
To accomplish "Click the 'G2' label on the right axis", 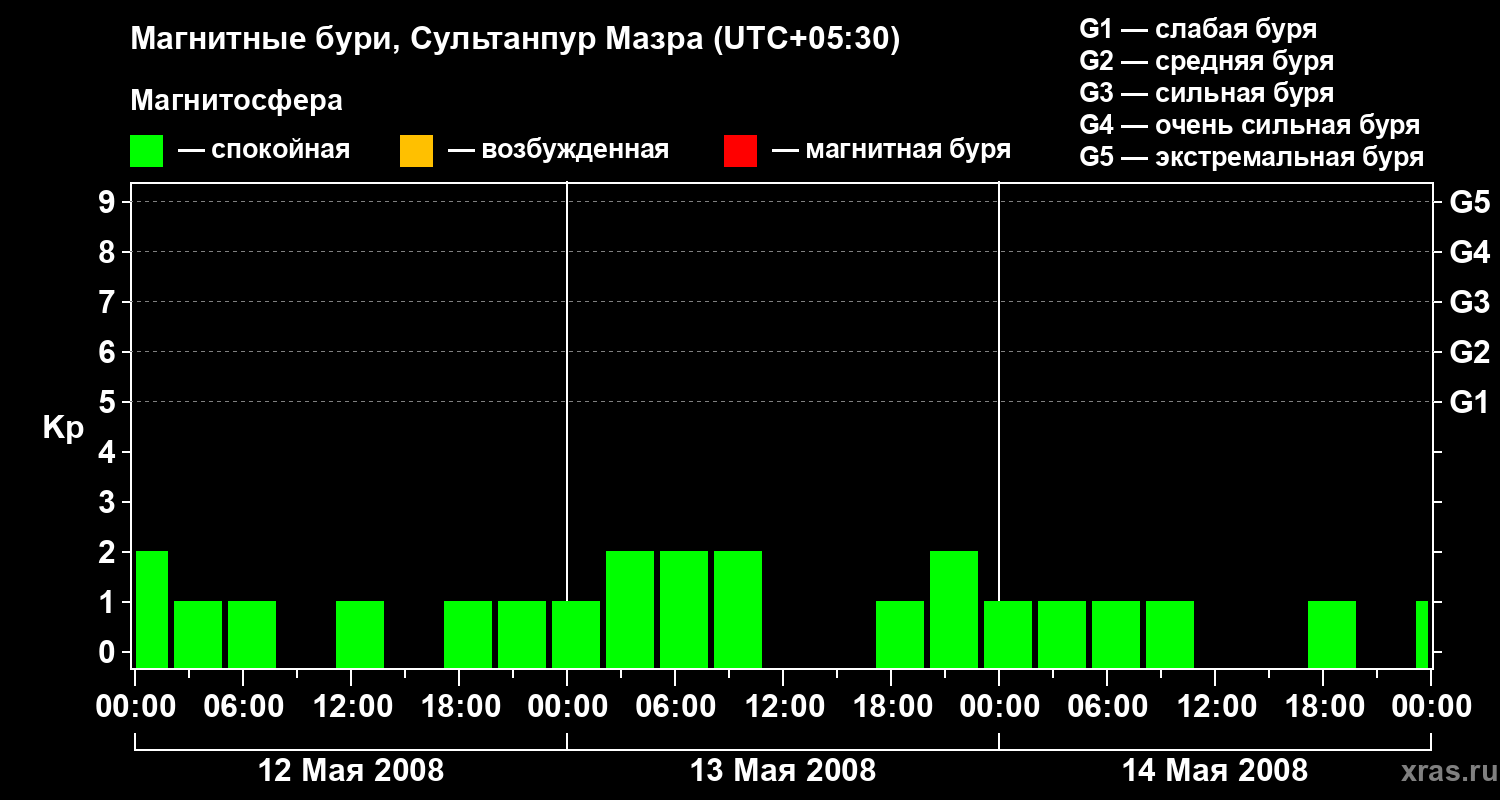I will tap(1470, 352).
